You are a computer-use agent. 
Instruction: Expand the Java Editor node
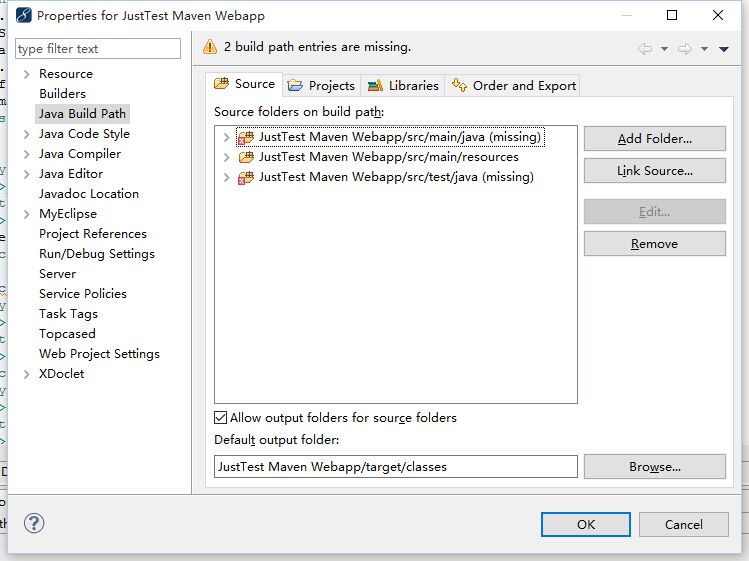pyautogui.click(x=27, y=174)
